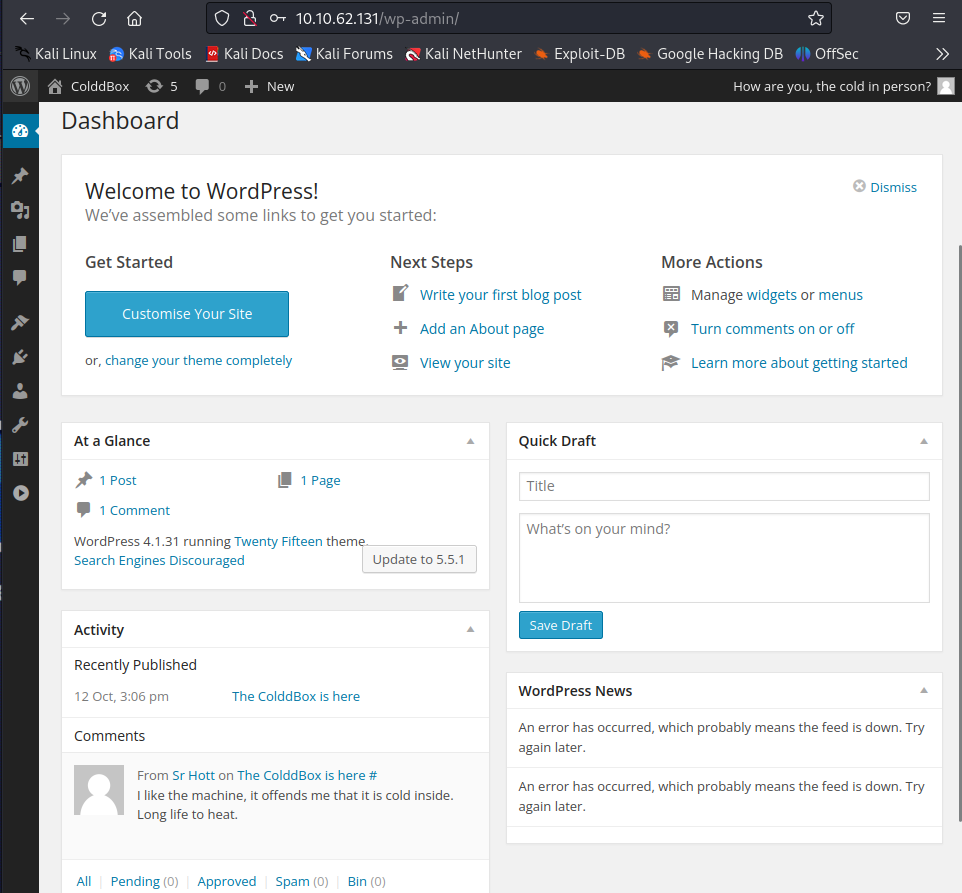Collapse the Activity widget

[x=470, y=630]
